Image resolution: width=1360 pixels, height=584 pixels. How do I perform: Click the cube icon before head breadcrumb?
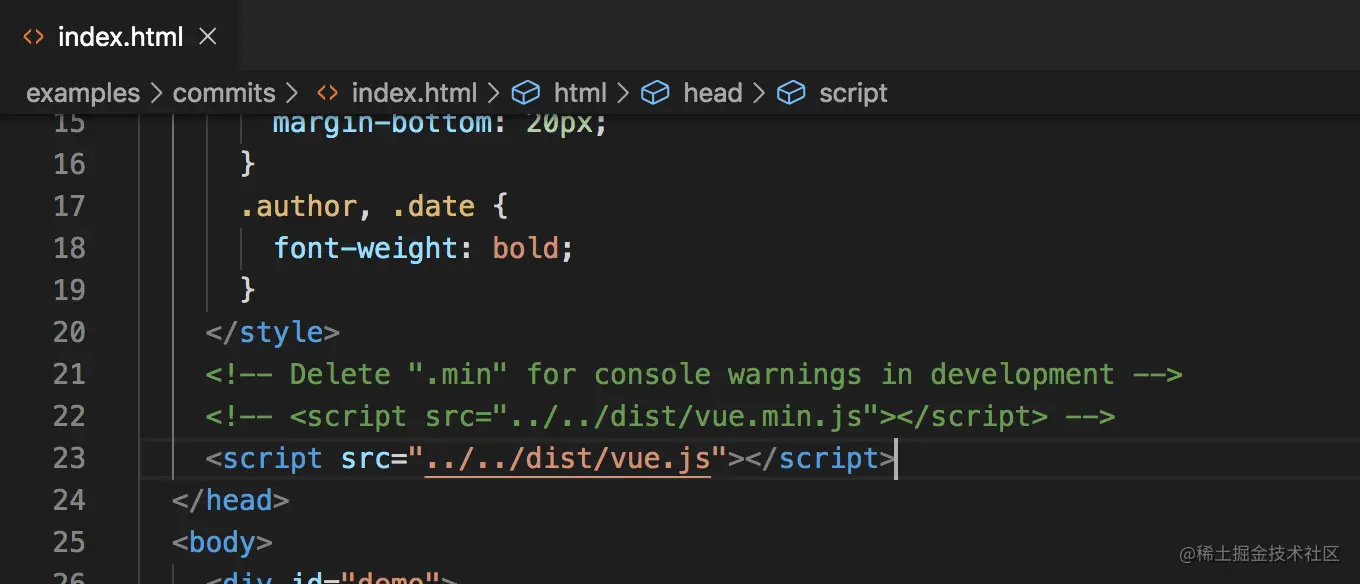655,93
